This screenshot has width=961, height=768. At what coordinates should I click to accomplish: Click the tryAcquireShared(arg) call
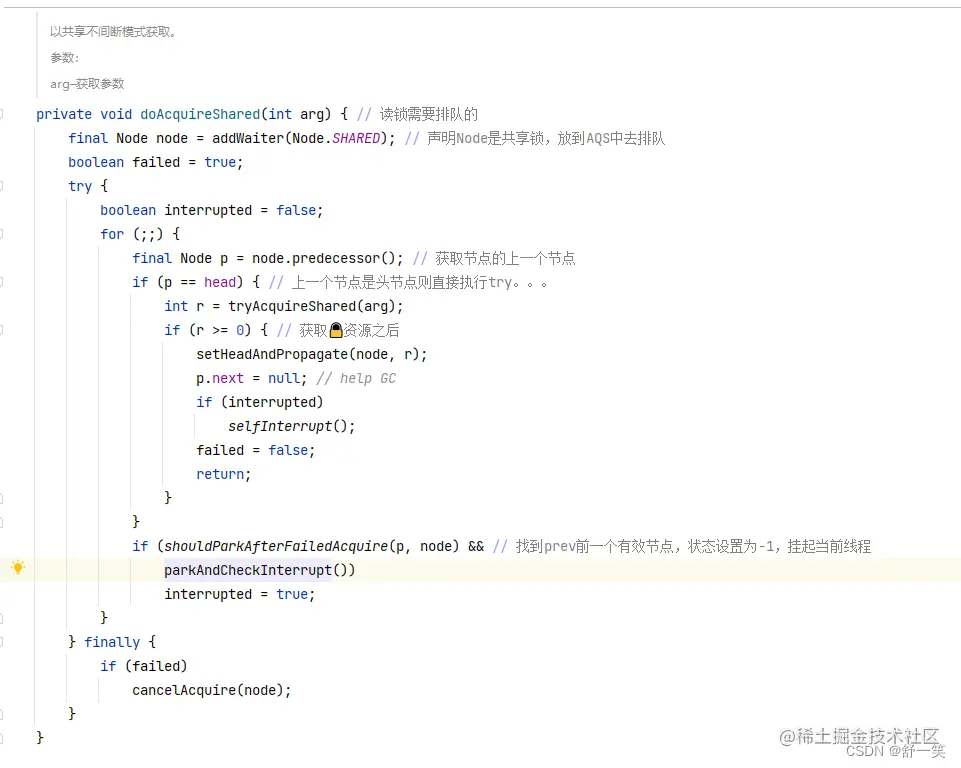[x=312, y=306]
